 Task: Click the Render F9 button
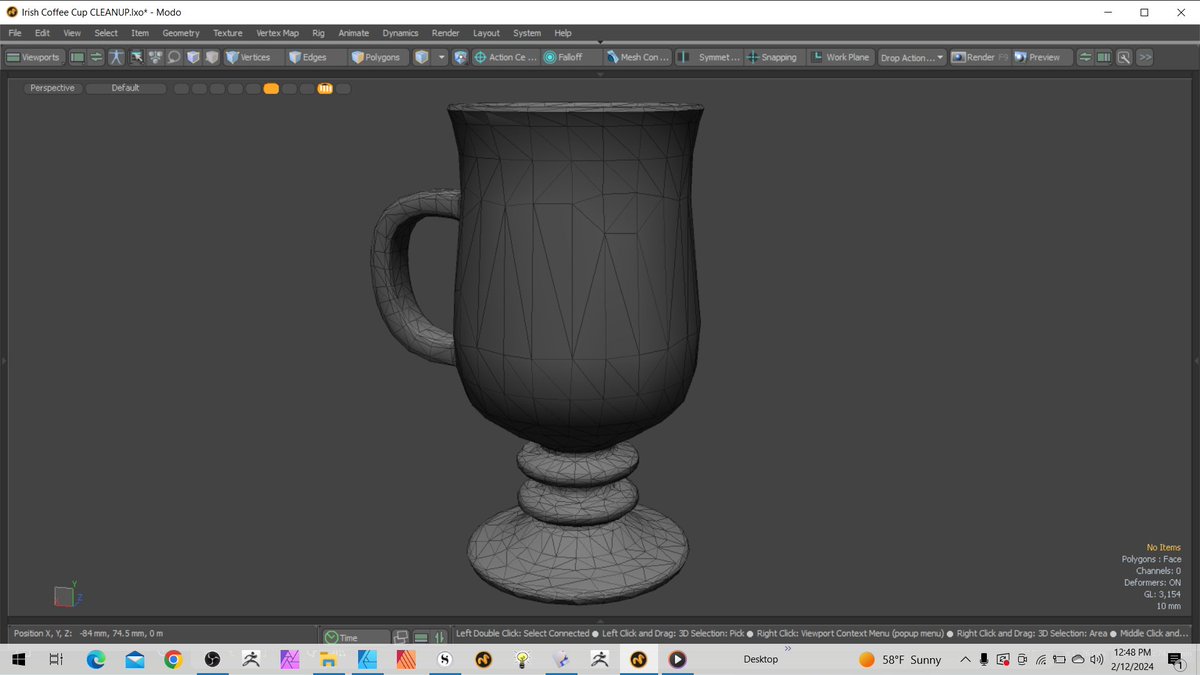979,57
